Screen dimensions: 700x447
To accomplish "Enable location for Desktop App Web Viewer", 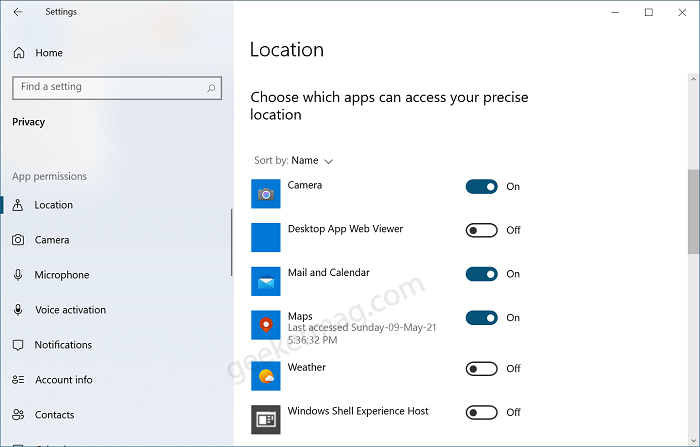I will [x=481, y=230].
